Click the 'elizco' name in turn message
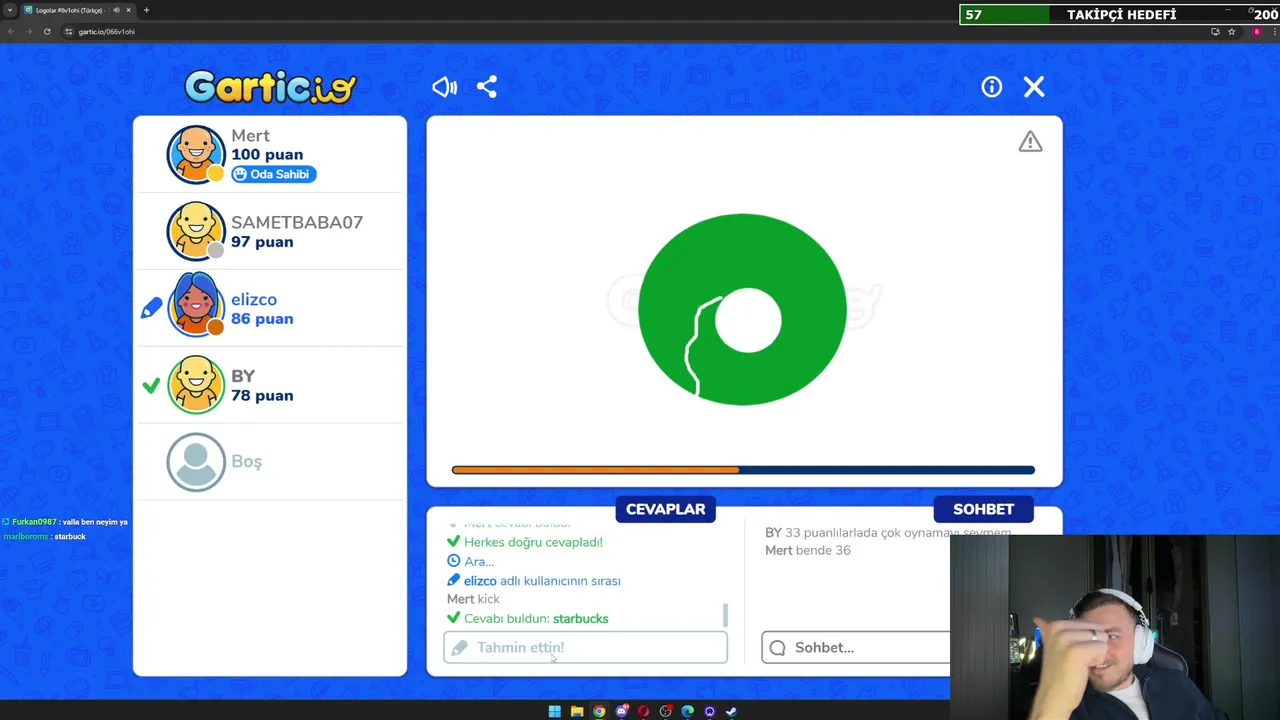 480,580
